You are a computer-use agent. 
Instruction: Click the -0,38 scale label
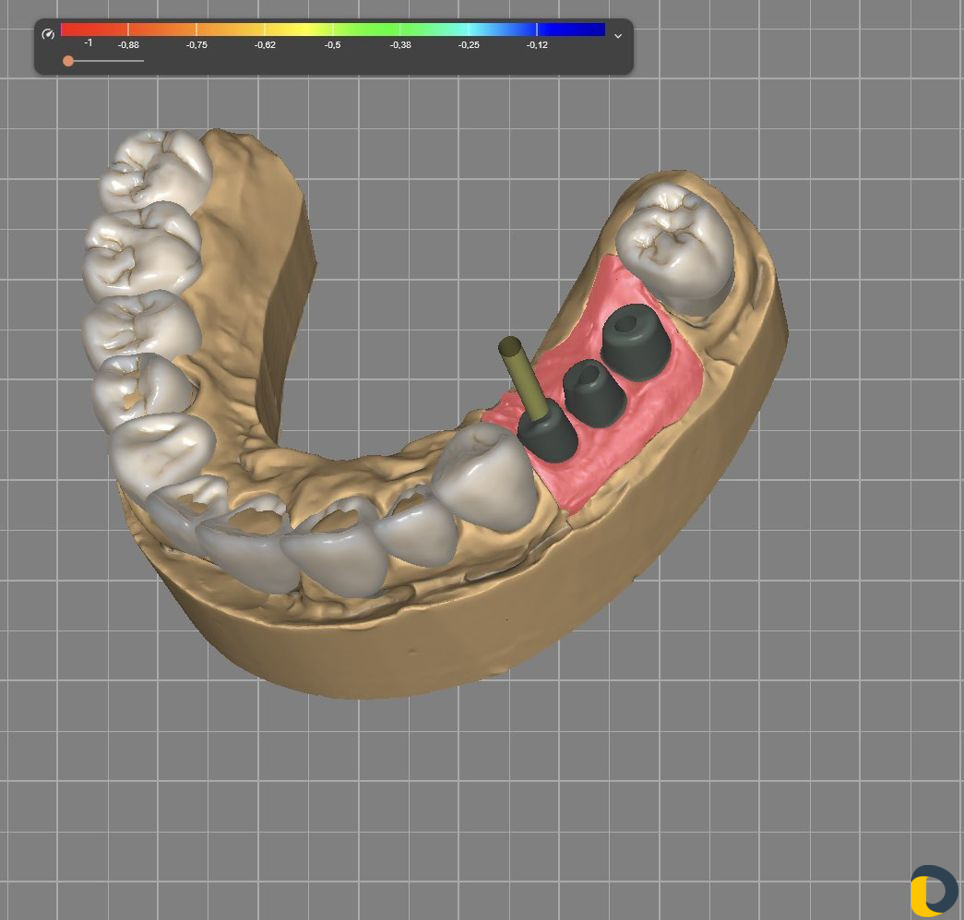(x=400, y=45)
